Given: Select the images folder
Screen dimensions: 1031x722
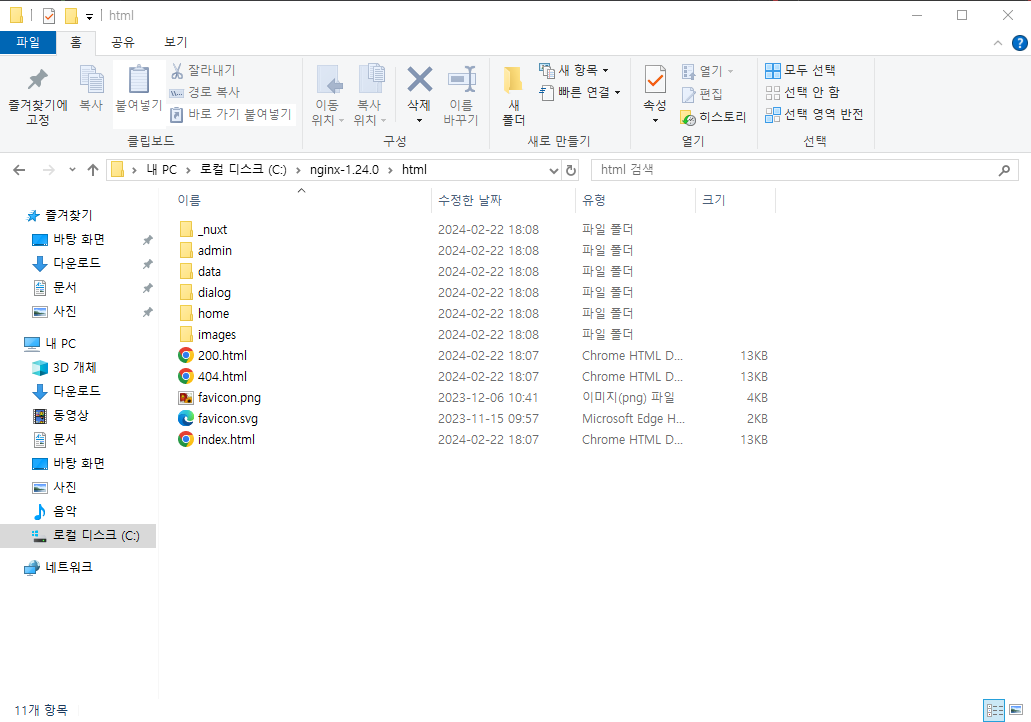Looking at the screenshot, I should (216, 335).
